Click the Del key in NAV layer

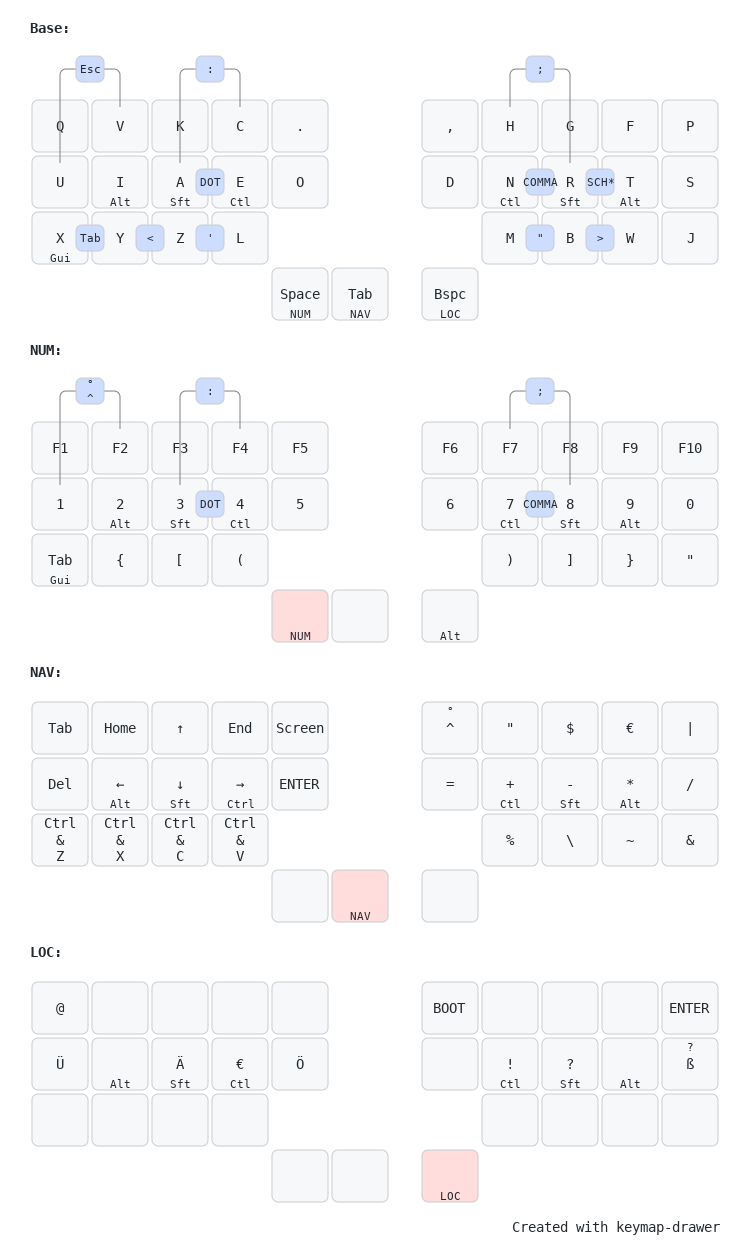coord(60,784)
